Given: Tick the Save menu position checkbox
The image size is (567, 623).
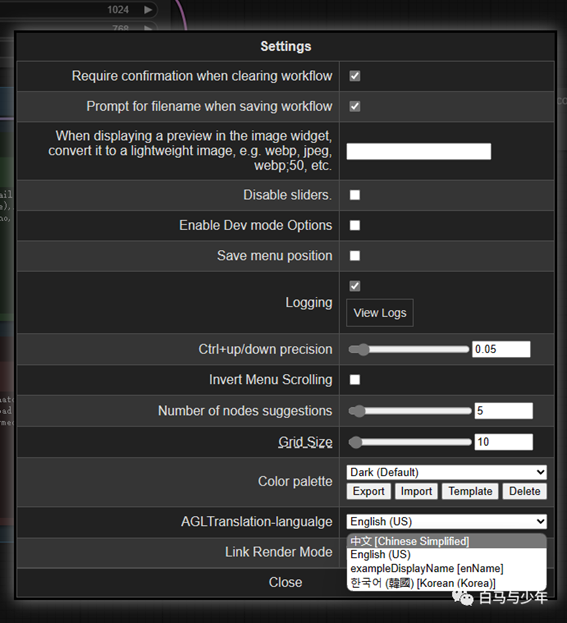Looking at the screenshot, I should (x=355, y=255).
